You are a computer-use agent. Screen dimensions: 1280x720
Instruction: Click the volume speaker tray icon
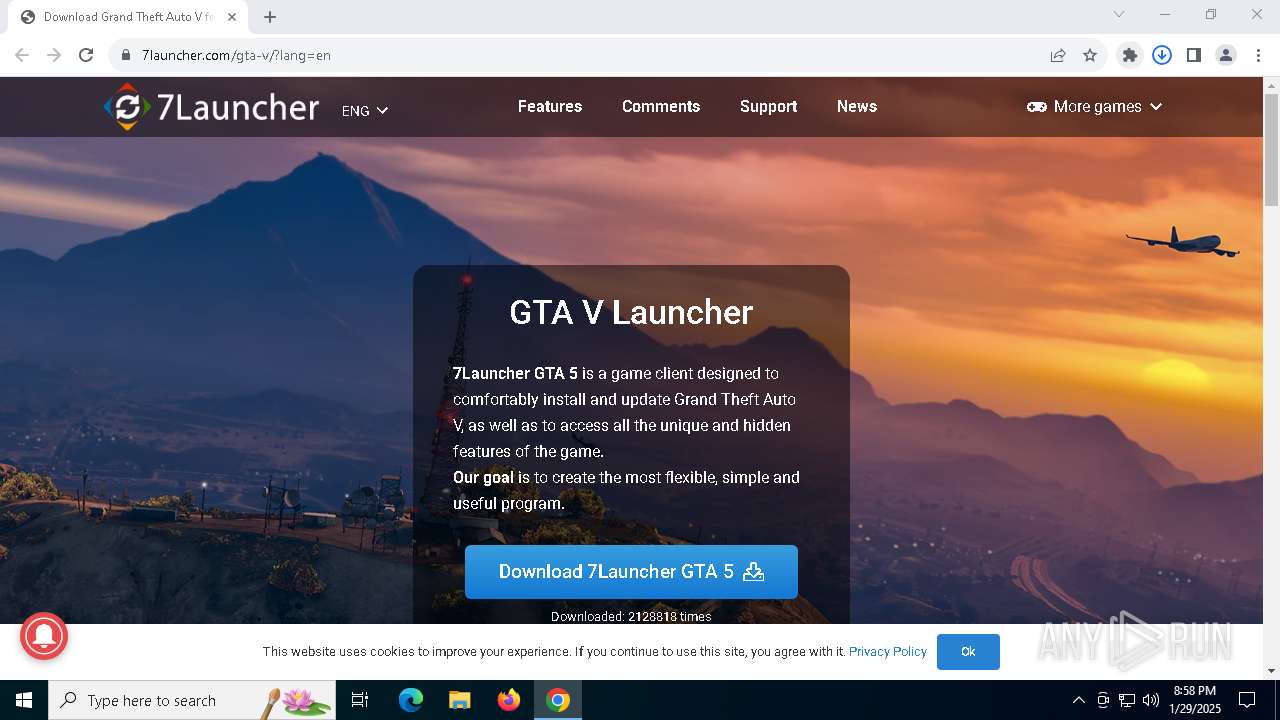point(1151,700)
